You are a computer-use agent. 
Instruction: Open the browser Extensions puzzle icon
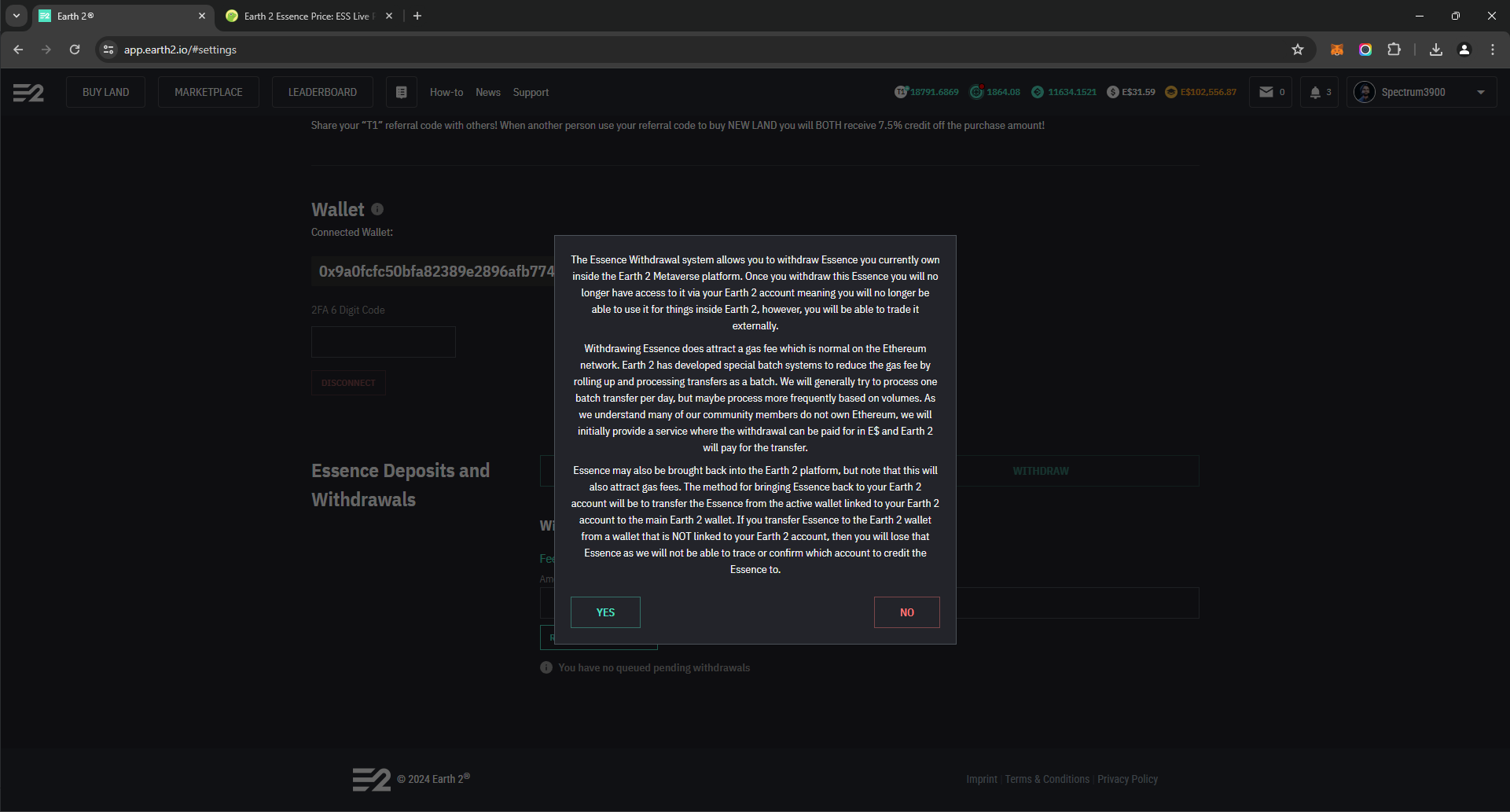[1394, 50]
